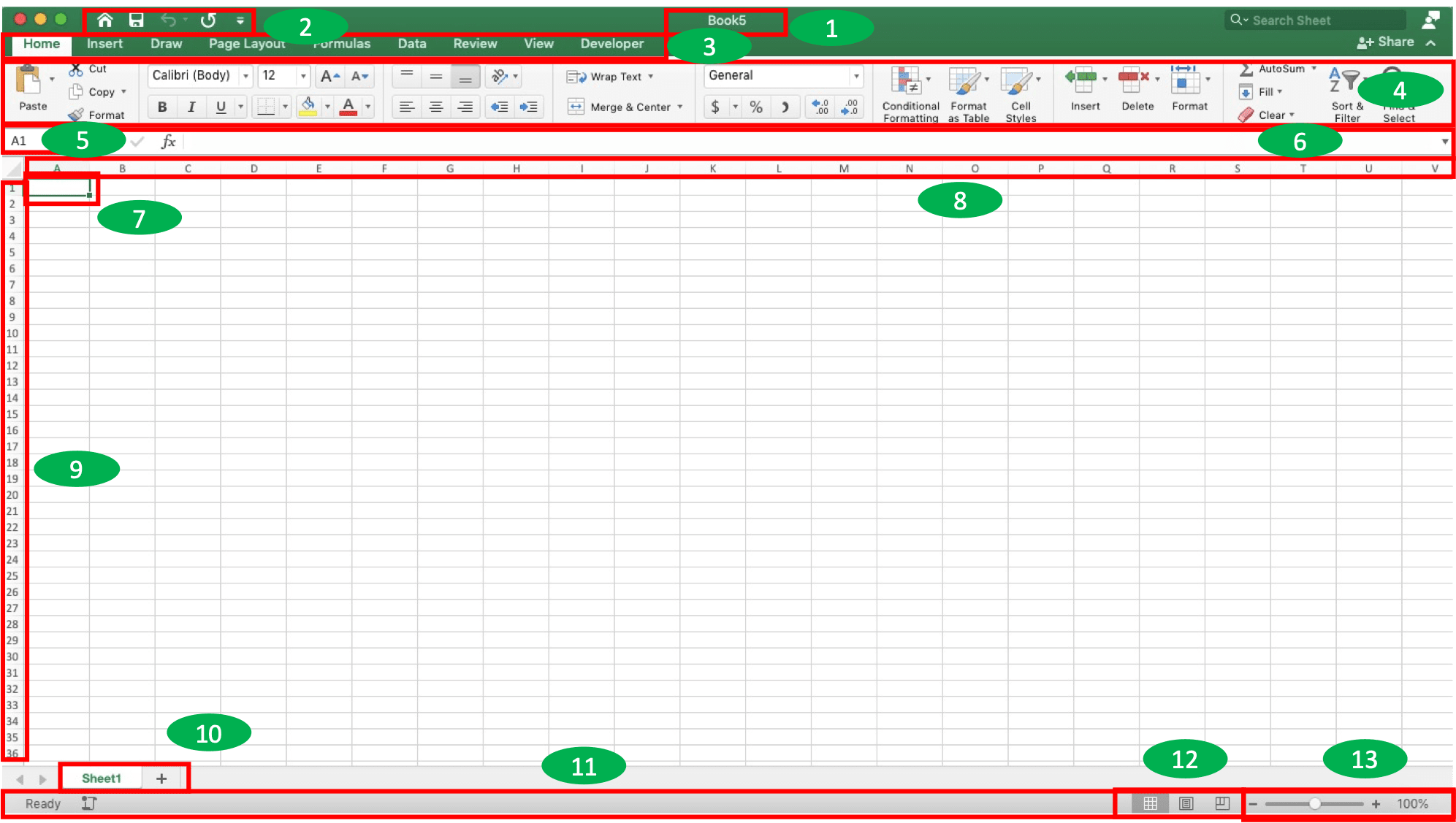Decrease the indent level
Viewport: 1456px width, 823px height.
pyautogui.click(x=499, y=107)
